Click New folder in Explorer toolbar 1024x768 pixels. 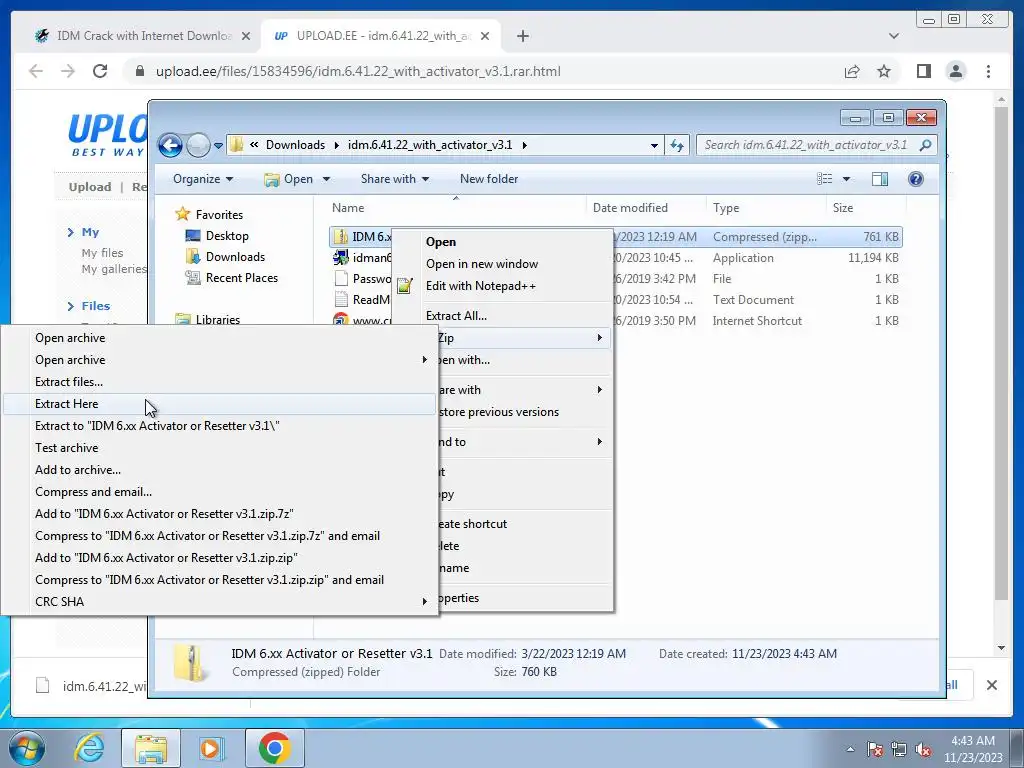(488, 179)
